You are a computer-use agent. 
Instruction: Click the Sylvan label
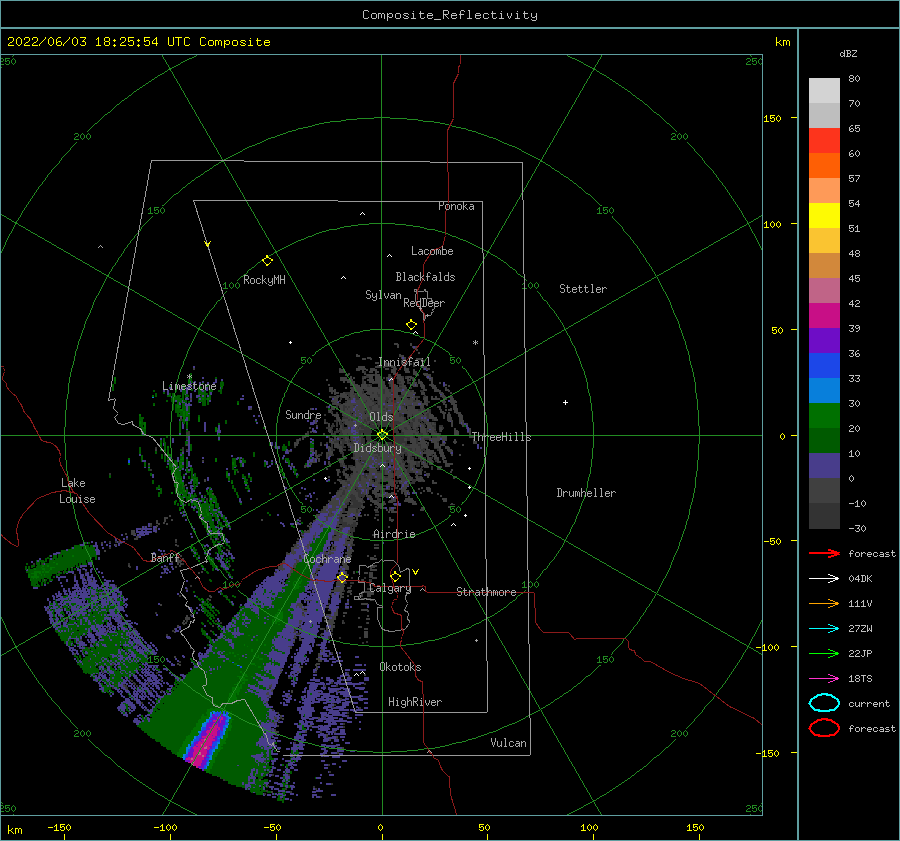[383, 295]
